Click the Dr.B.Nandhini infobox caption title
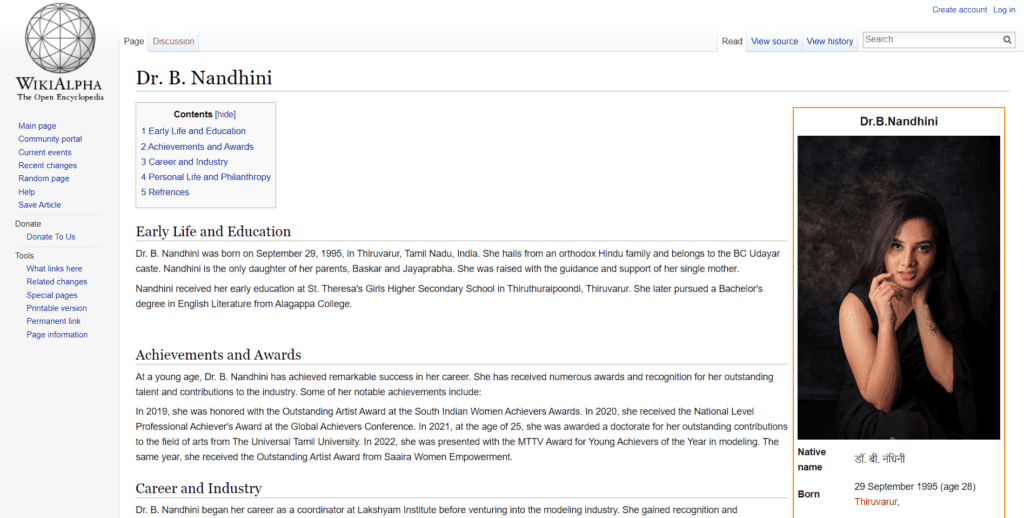 coord(899,121)
